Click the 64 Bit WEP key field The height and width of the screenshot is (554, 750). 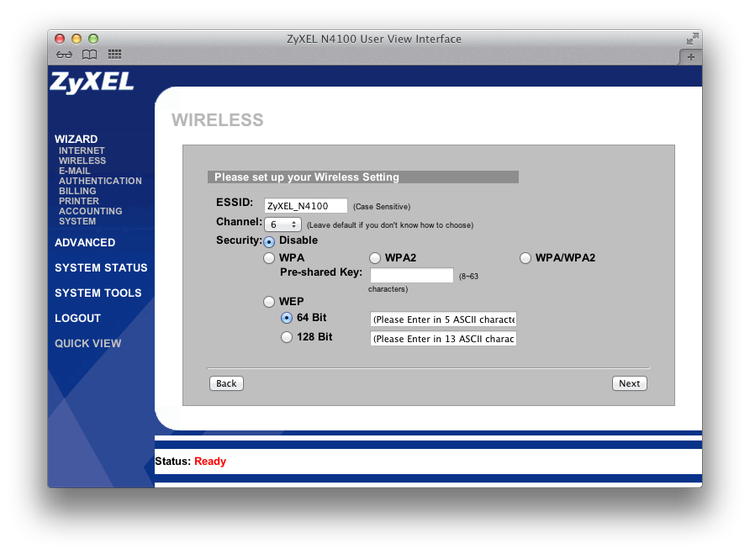[443, 319]
